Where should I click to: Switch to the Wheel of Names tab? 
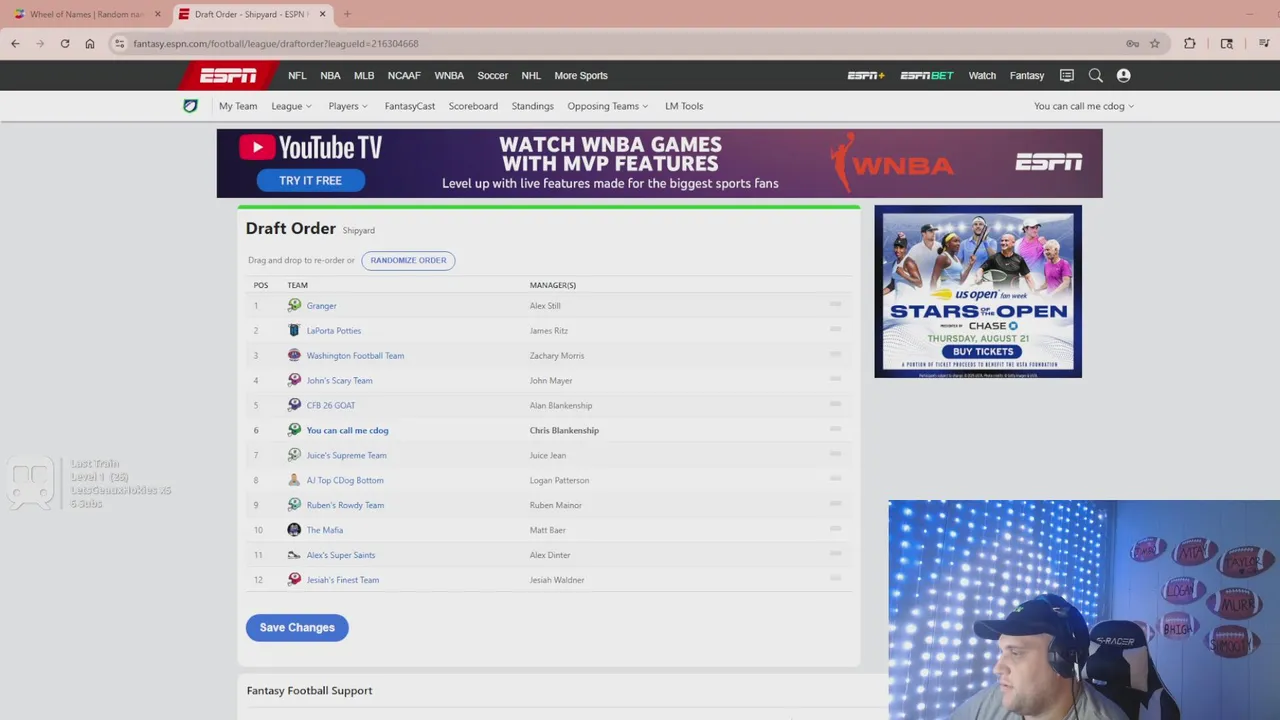85,14
